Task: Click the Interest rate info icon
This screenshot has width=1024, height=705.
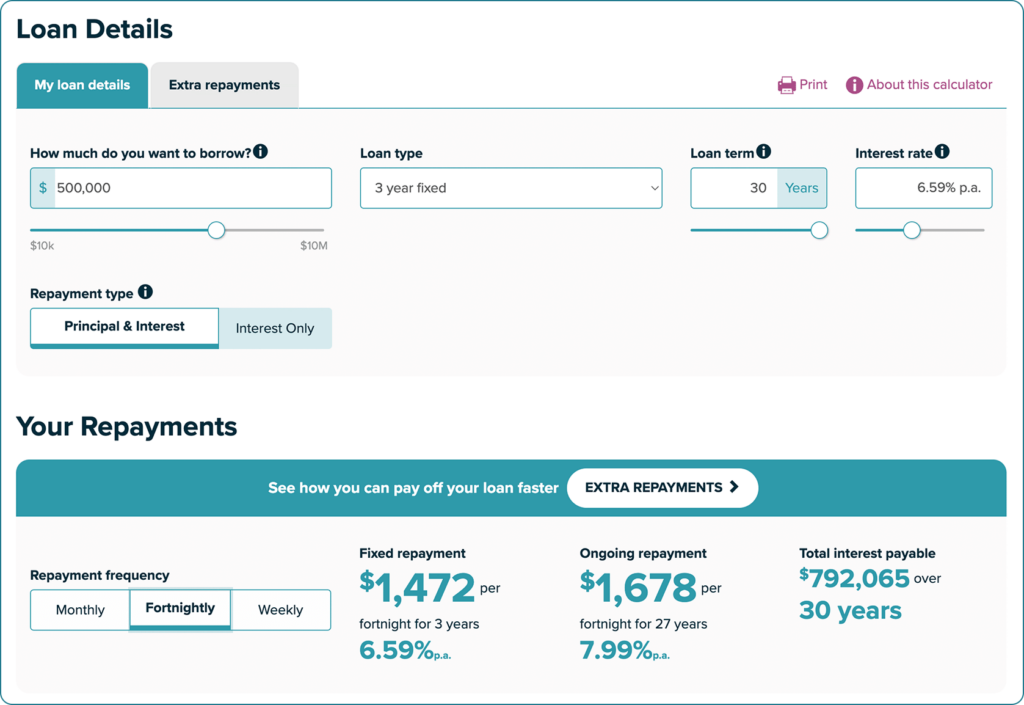Action: pos(942,151)
